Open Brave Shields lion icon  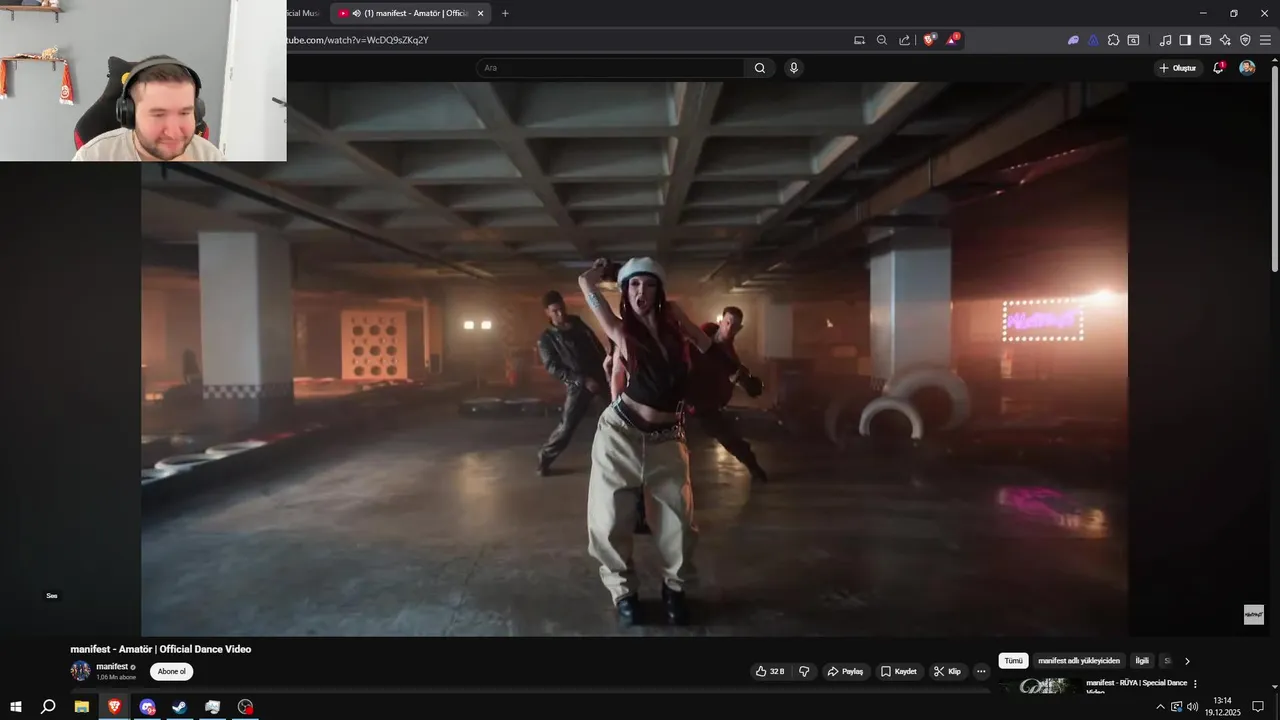[930, 40]
